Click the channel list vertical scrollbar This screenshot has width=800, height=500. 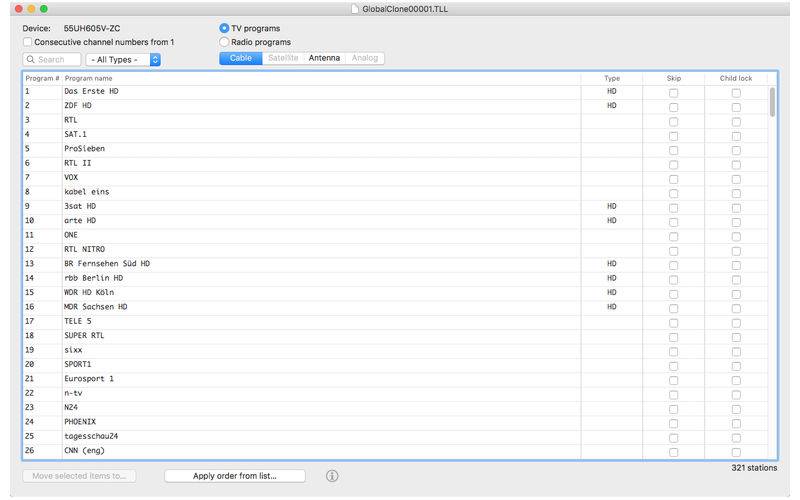772,102
